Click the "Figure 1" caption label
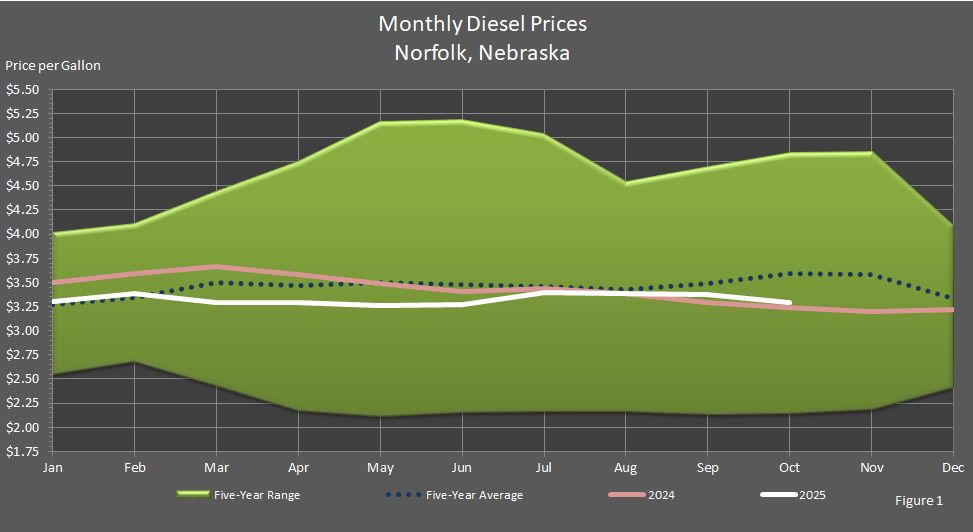 tap(919, 500)
